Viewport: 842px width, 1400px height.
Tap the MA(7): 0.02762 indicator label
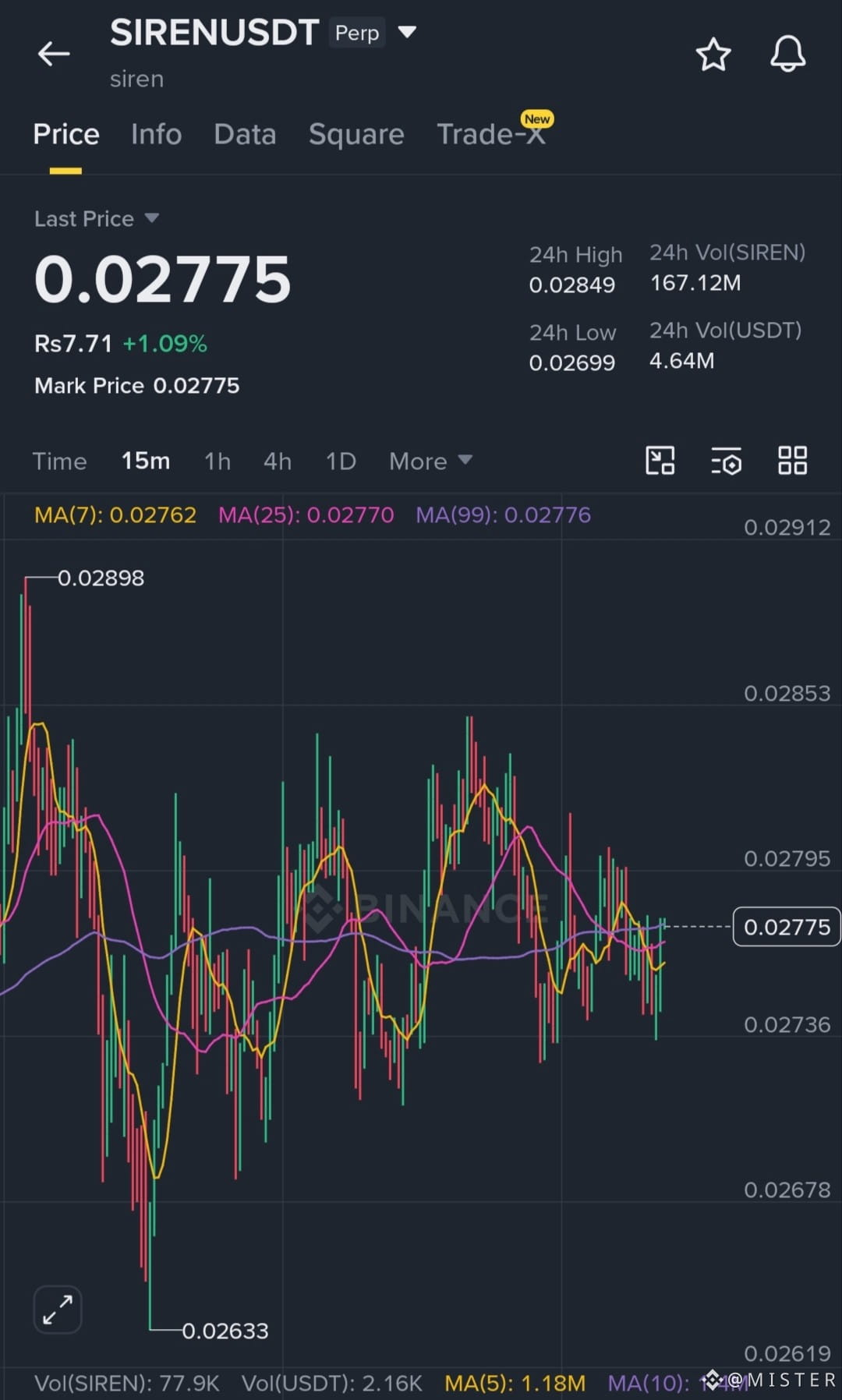[x=115, y=514]
